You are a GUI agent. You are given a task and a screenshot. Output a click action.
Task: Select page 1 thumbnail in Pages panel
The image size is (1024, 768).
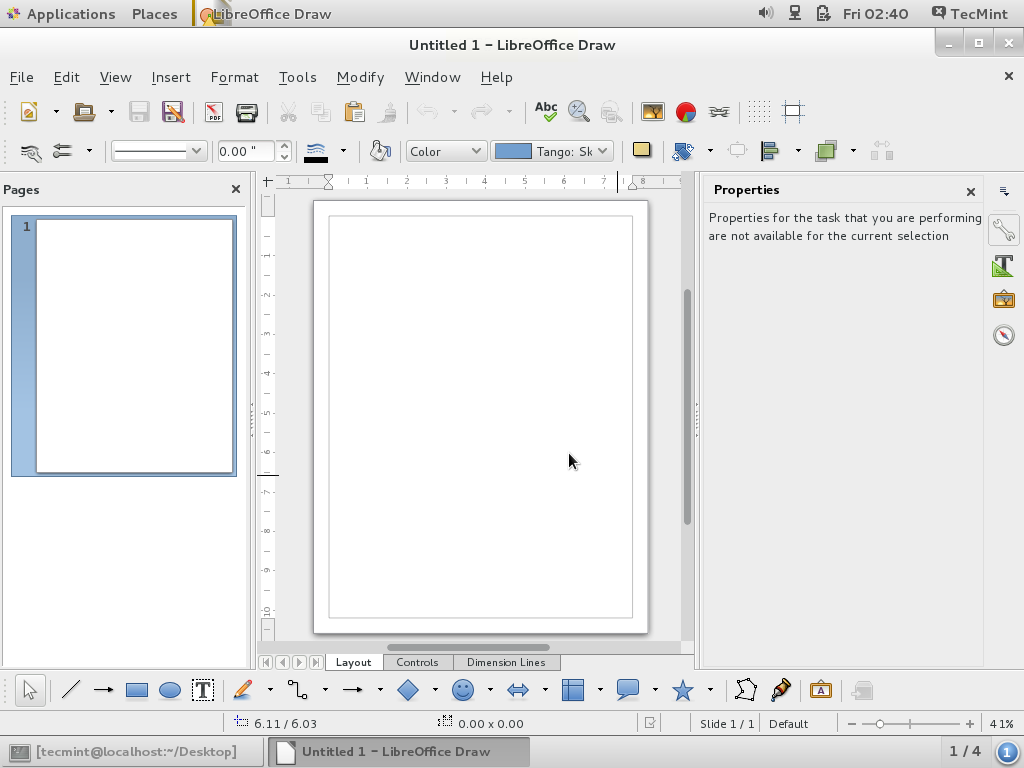(134, 345)
